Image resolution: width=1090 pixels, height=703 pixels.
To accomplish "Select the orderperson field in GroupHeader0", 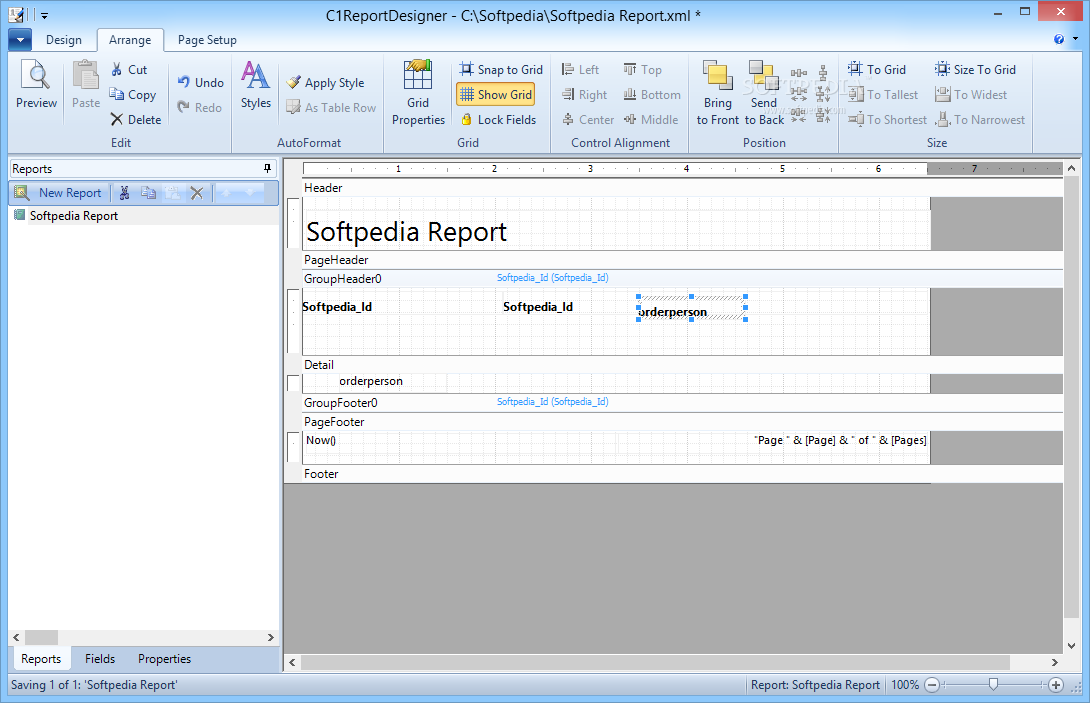I will coord(692,307).
